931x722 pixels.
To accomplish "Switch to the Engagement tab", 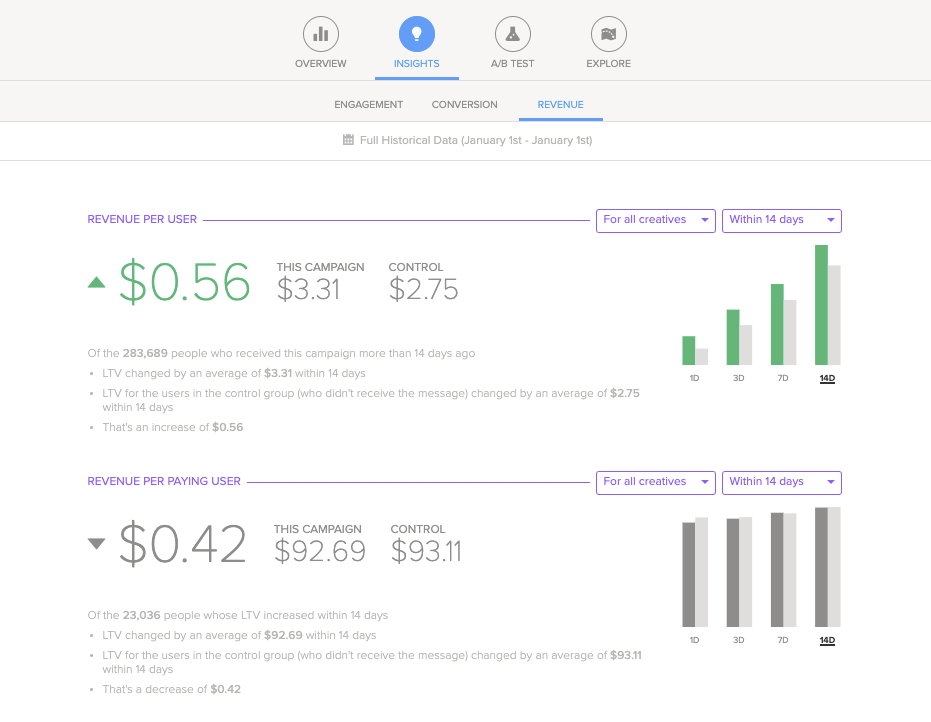I will pyautogui.click(x=368, y=104).
